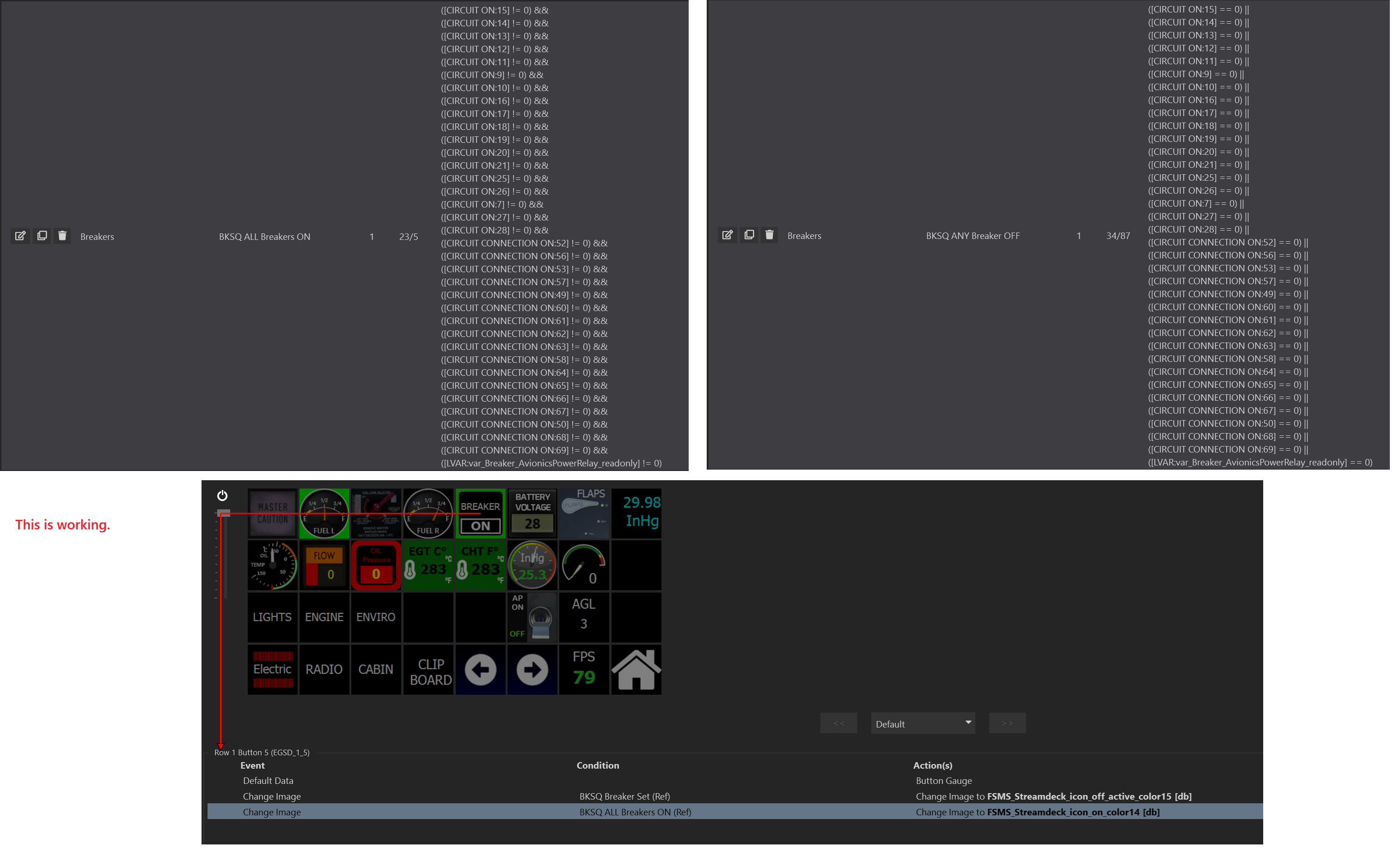This screenshot has width=1400, height=856.
Task: Edit the BKSQ ALL Breakers ON event
Action: tap(20, 236)
